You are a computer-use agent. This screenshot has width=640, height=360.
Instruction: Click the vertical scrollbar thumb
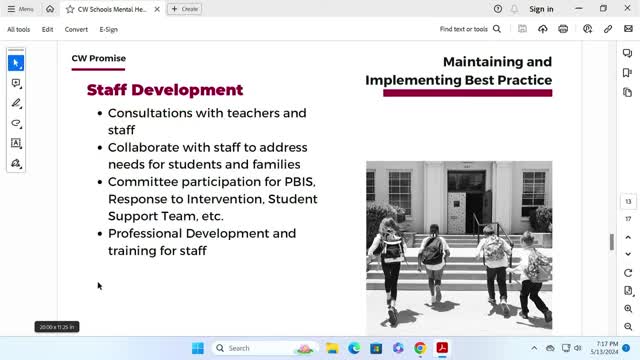[x=611, y=242]
